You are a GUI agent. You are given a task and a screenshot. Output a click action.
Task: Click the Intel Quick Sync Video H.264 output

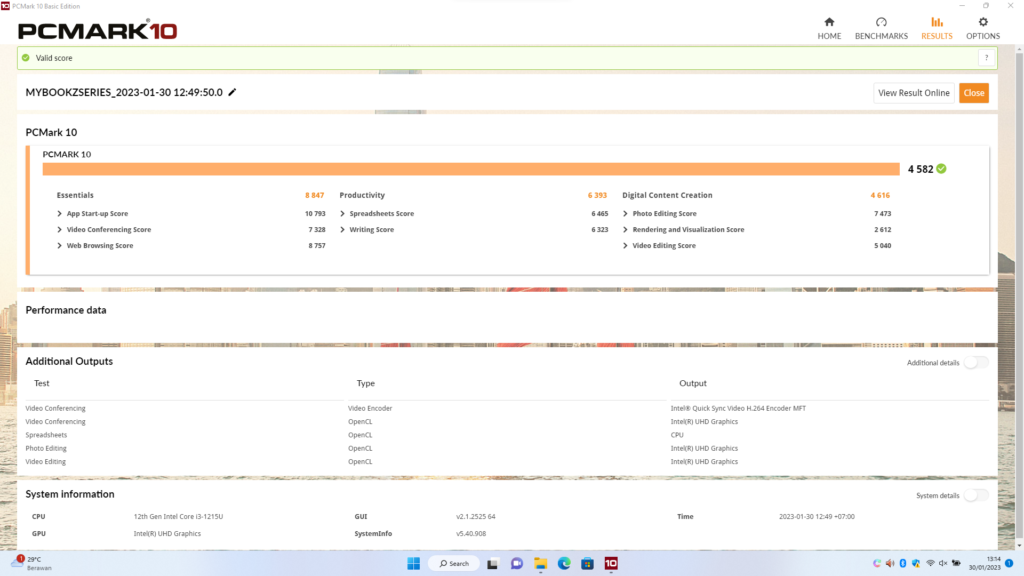click(738, 408)
